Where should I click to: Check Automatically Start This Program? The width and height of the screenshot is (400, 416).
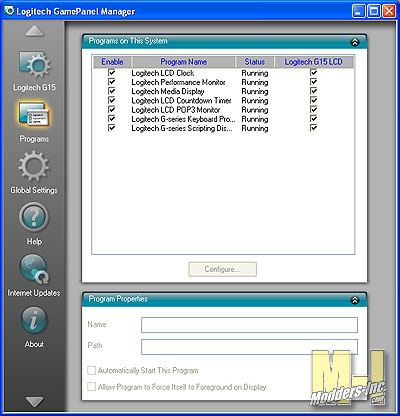pos(91,370)
